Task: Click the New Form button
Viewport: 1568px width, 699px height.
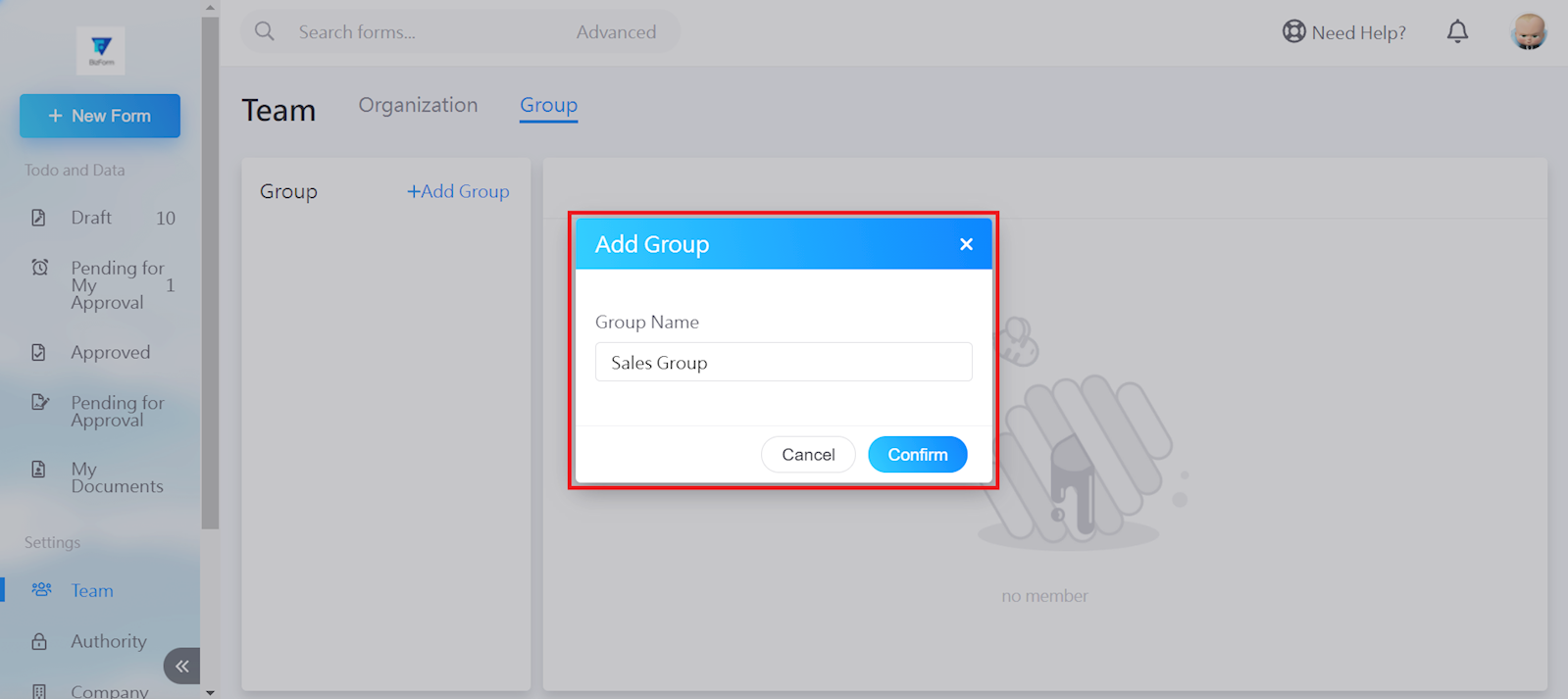Action: (100, 116)
